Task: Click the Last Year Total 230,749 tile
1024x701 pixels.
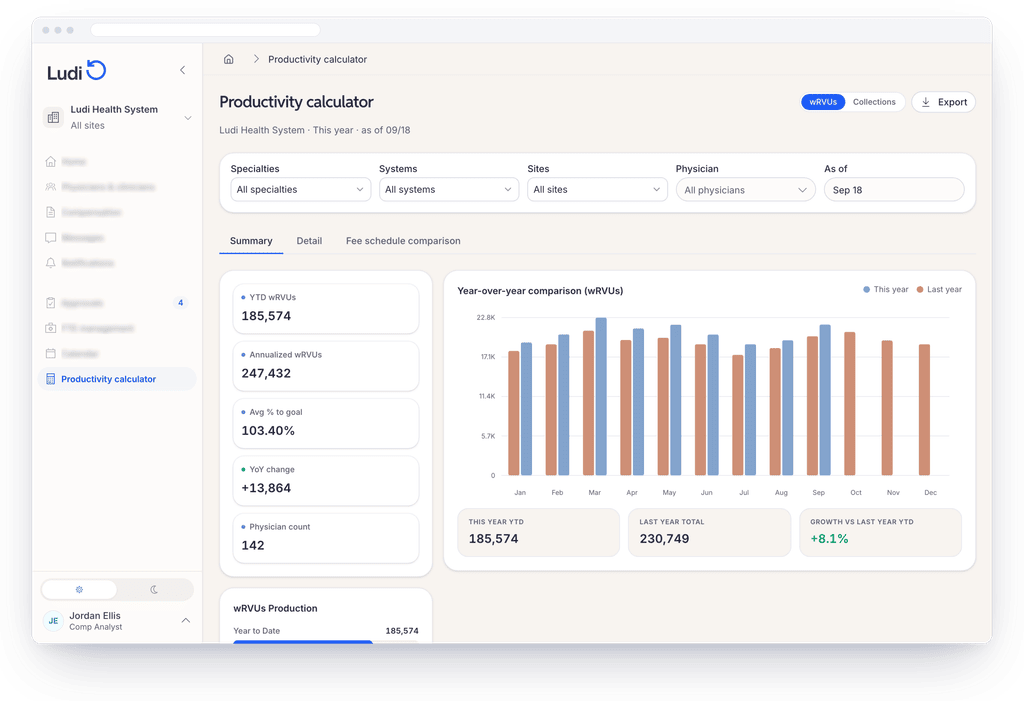Action: pyautogui.click(x=709, y=532)
